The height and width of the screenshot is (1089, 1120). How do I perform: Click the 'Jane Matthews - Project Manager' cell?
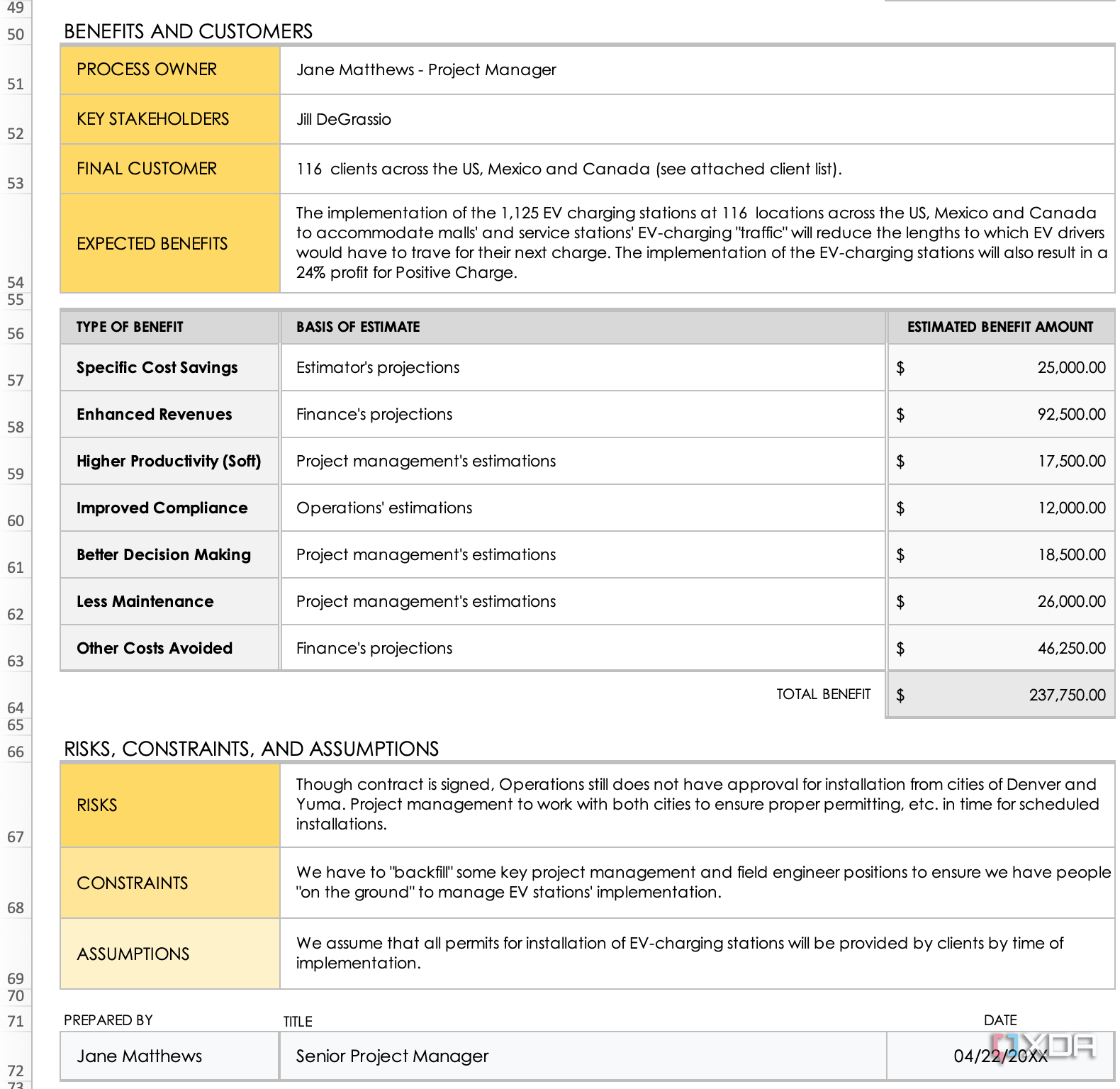698,69
